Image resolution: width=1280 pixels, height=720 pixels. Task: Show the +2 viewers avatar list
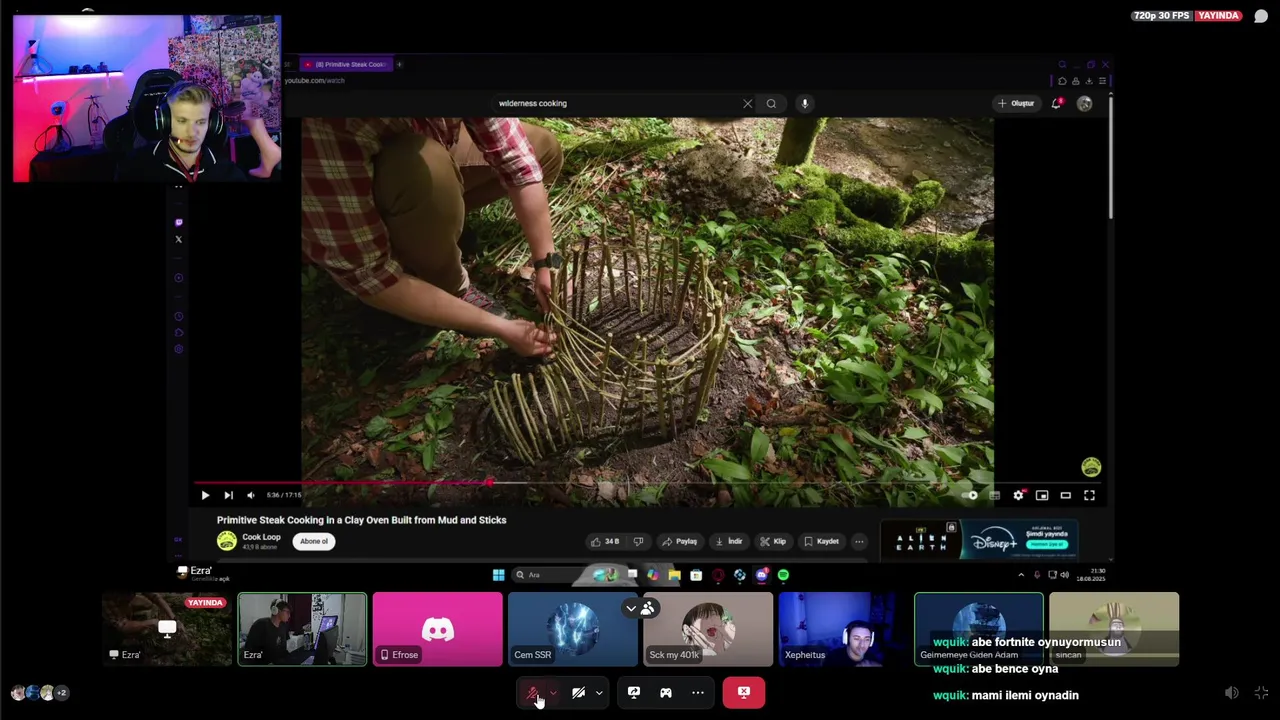coord(61,692)
